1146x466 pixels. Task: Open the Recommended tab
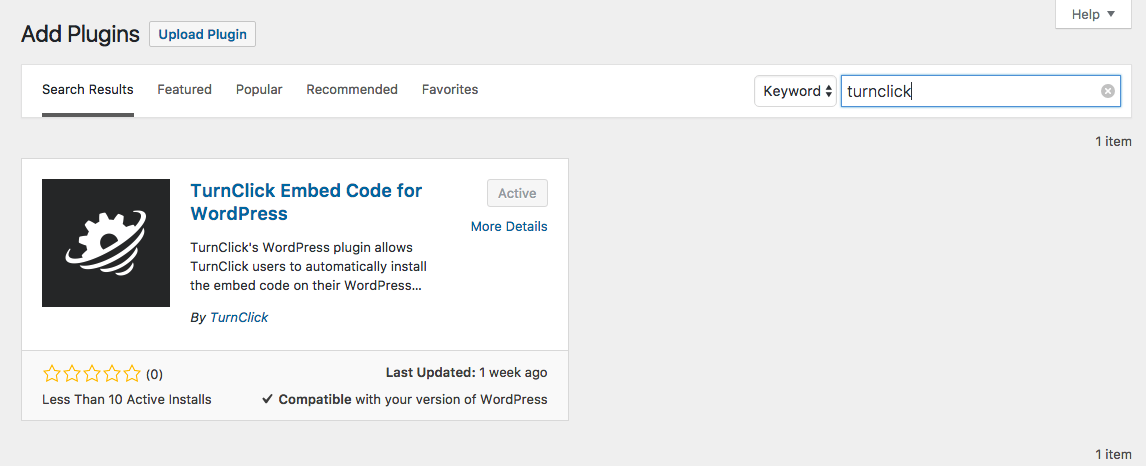click(x=352, y=89)
